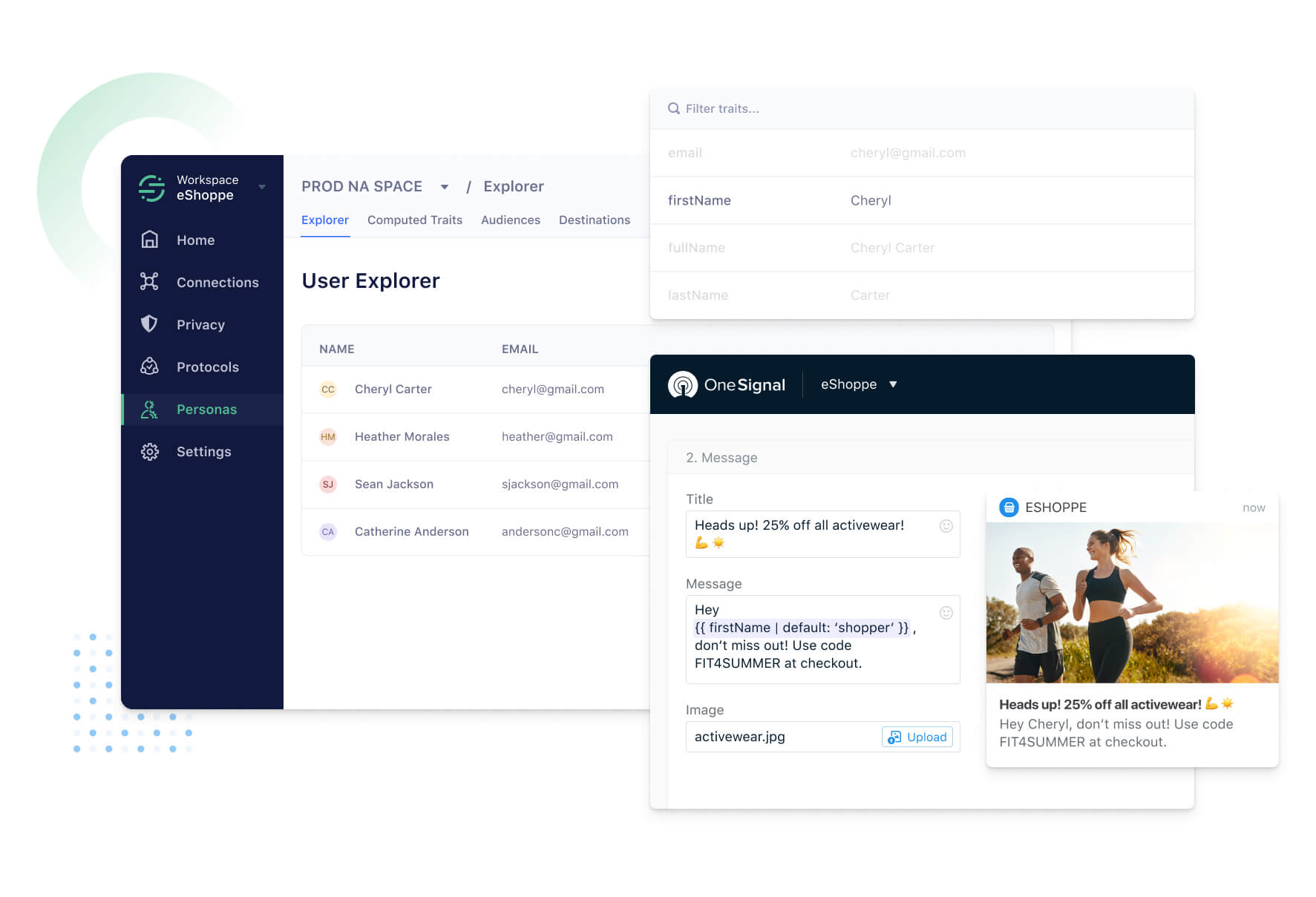Click the 'now' timestamp in notification
This screenshot has width=1316, height=897.
[1254, 507]
